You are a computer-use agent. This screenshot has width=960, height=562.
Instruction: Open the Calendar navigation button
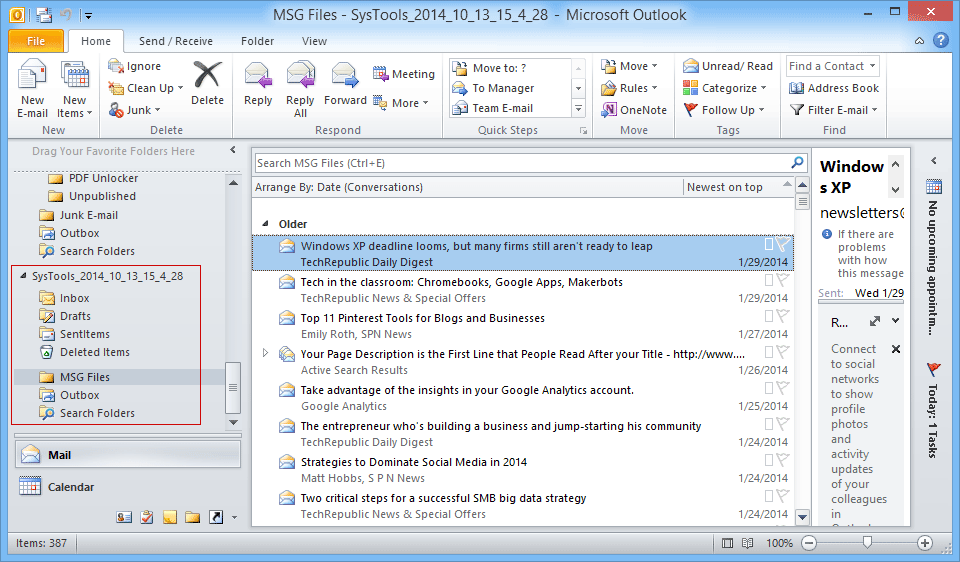128,487
